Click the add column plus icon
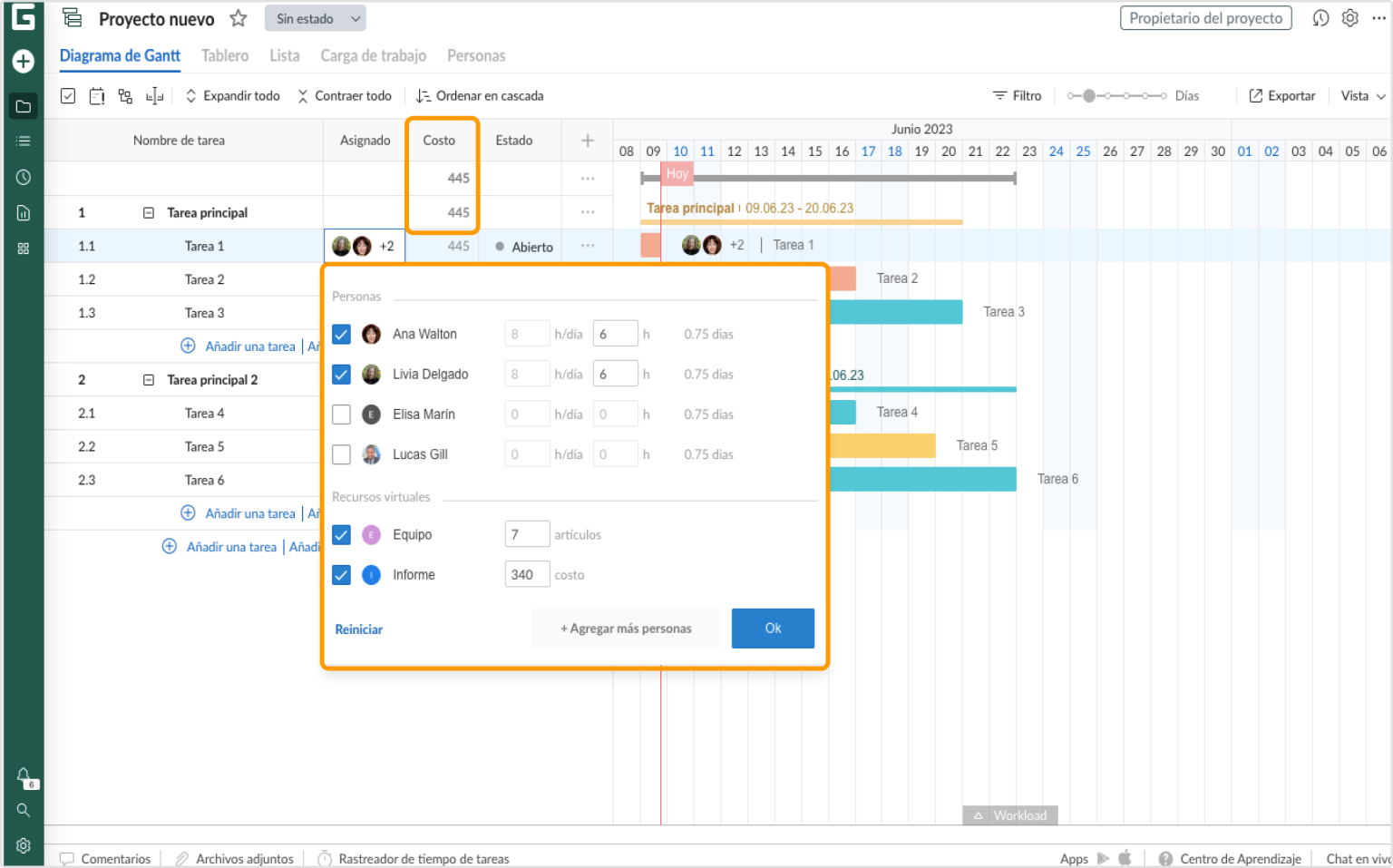This screenshot has width=1393, height=868. [588, 141]
